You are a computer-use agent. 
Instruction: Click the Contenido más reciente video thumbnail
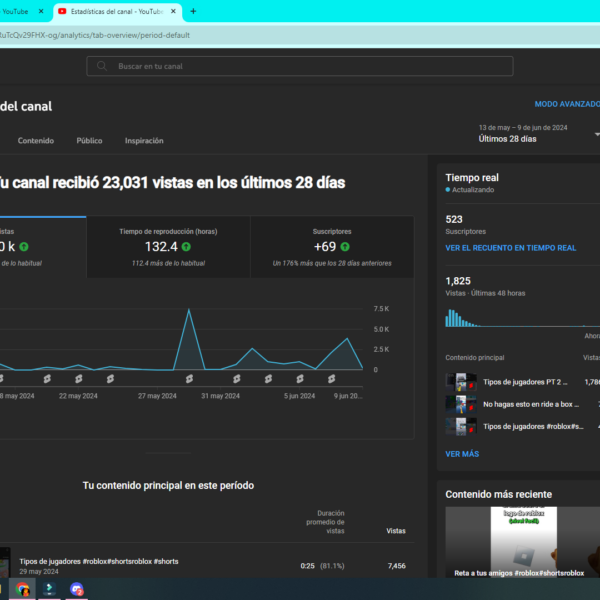[x=523, y=542]
